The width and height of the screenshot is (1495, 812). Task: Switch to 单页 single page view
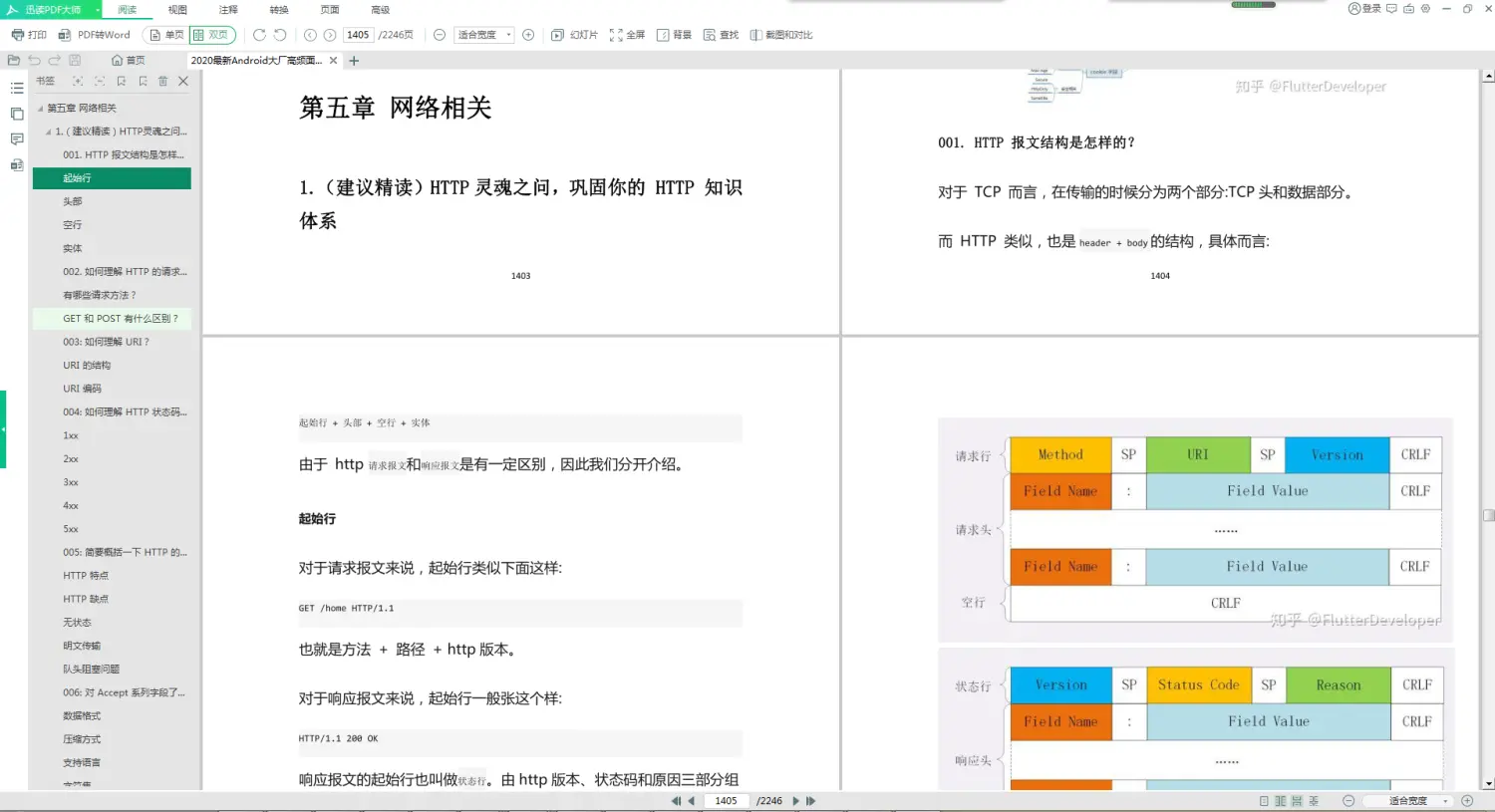[164, 34]
